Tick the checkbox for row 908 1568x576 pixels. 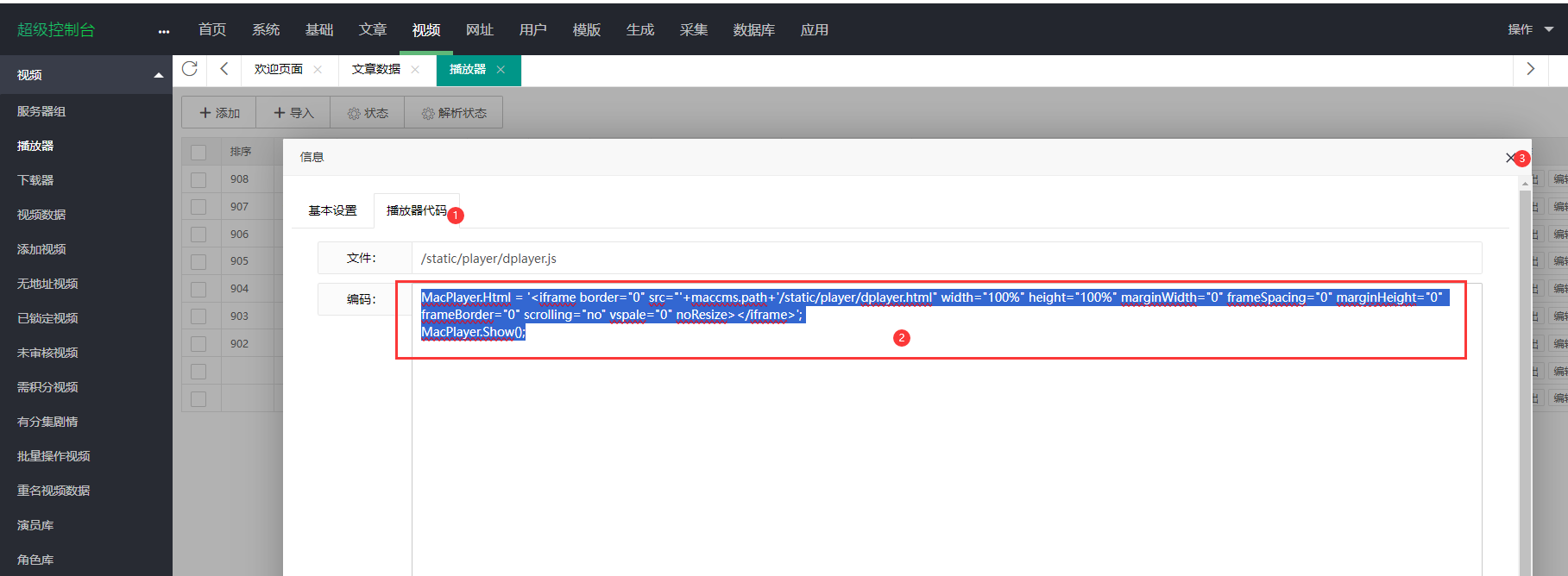pyautogui.click(x=198, y=179)
